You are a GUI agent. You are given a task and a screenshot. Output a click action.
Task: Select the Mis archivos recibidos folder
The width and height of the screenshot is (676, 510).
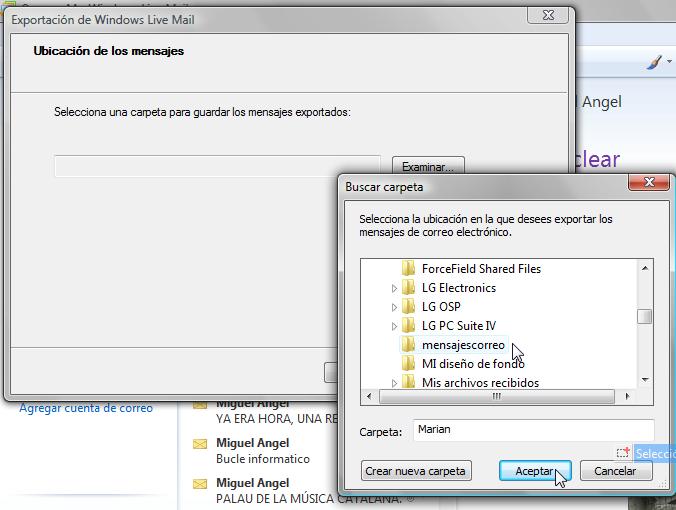(480, 382)
